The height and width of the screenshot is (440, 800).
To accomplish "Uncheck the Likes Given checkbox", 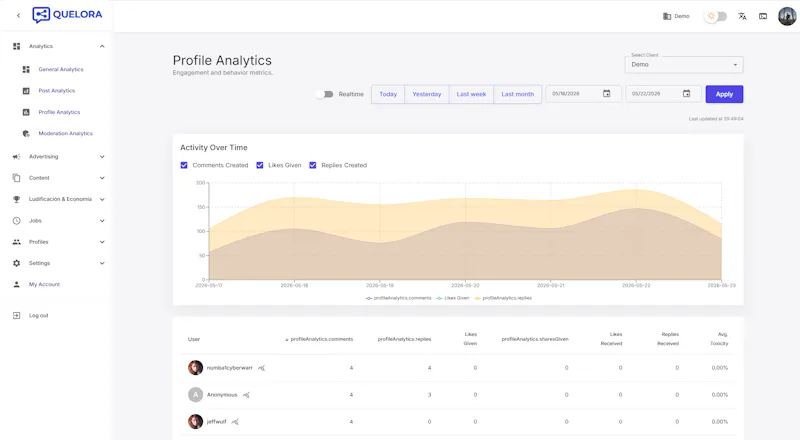I will (x=260, y=165).
